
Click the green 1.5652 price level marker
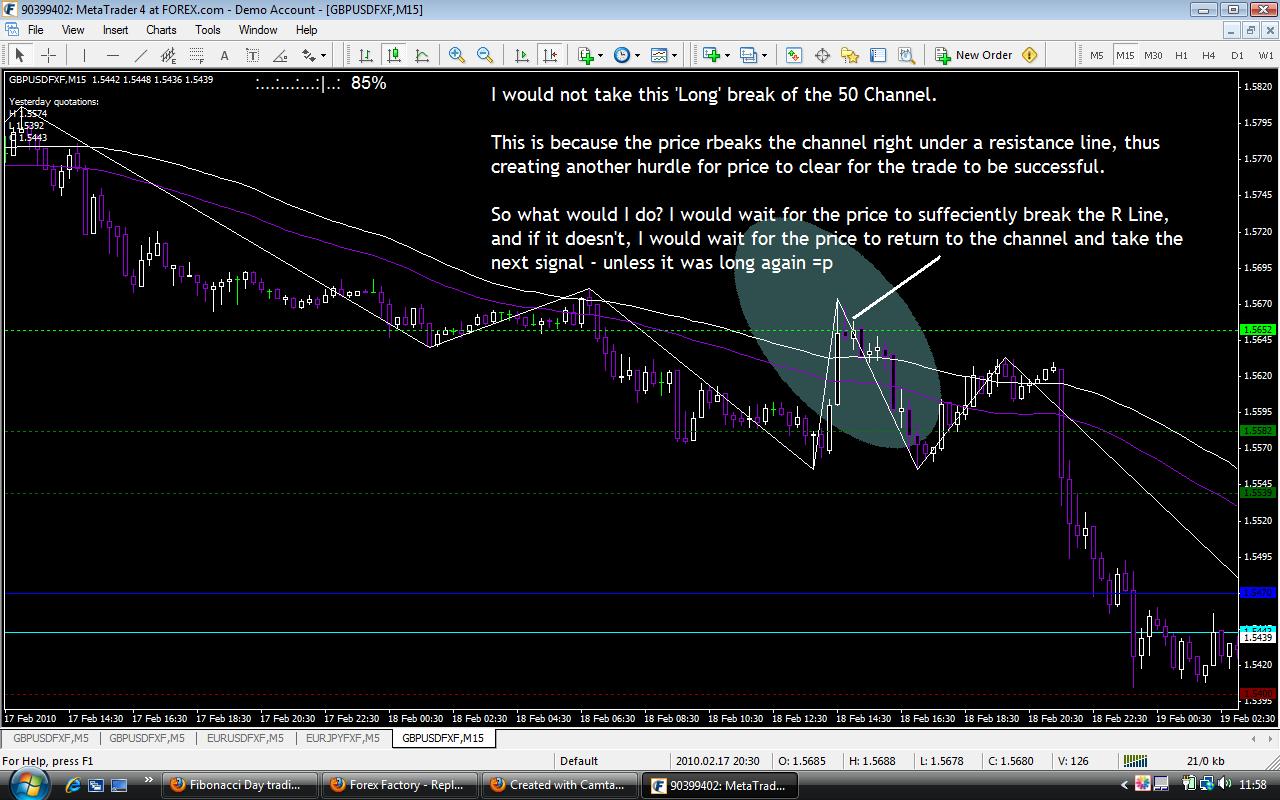[1257, 330]
